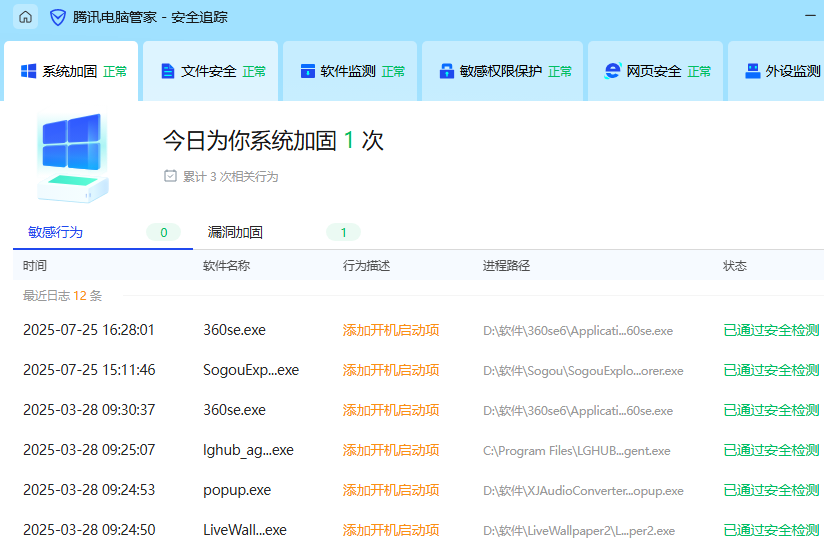Click the document icon on 文件安全 tab

167,71
